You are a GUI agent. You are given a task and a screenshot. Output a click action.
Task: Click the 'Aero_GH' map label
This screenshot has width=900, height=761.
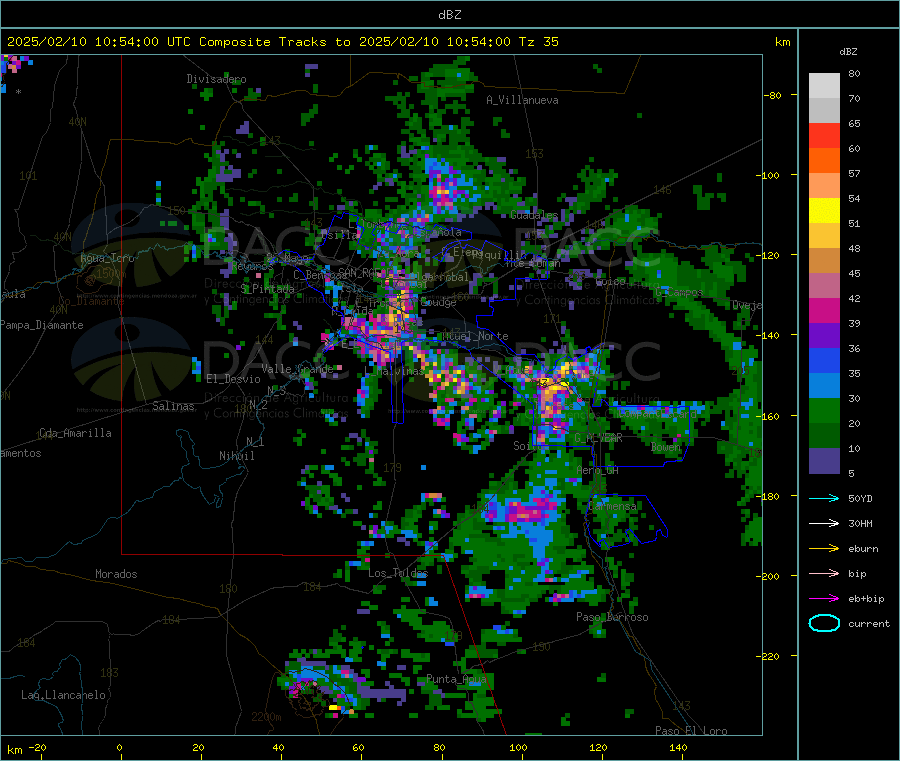(597, 470)
